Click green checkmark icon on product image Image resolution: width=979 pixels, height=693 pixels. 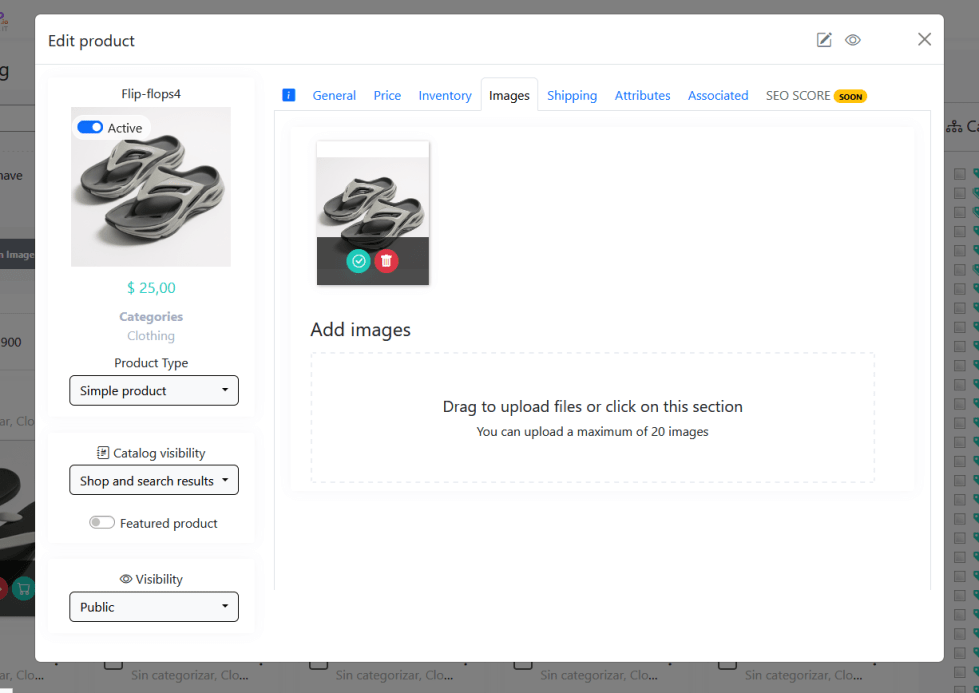(x=358, y=261)
